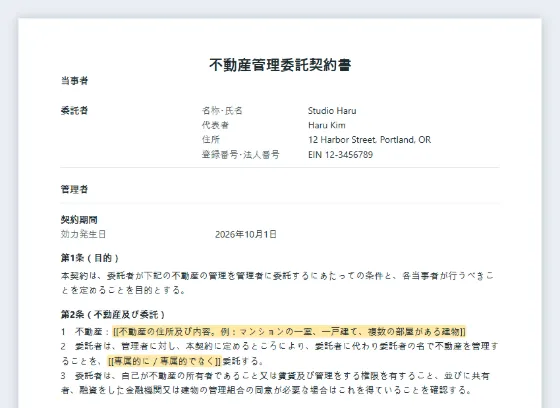Image resolution: width=560 pixels, height=408 pixels.
Task: Click the 代表者 field label
Action: [x=215, y=125]
